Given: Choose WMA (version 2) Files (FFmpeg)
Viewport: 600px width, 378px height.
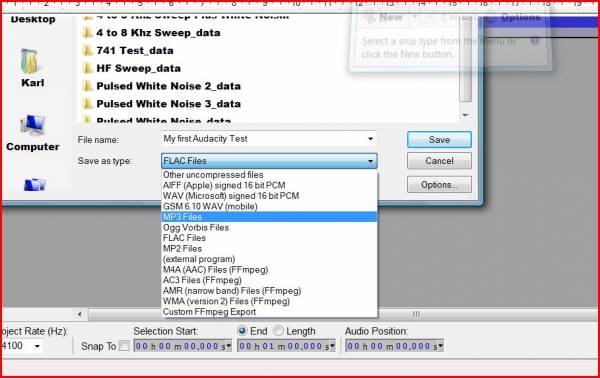Looking at the screenshot, I should pos(269,301).
